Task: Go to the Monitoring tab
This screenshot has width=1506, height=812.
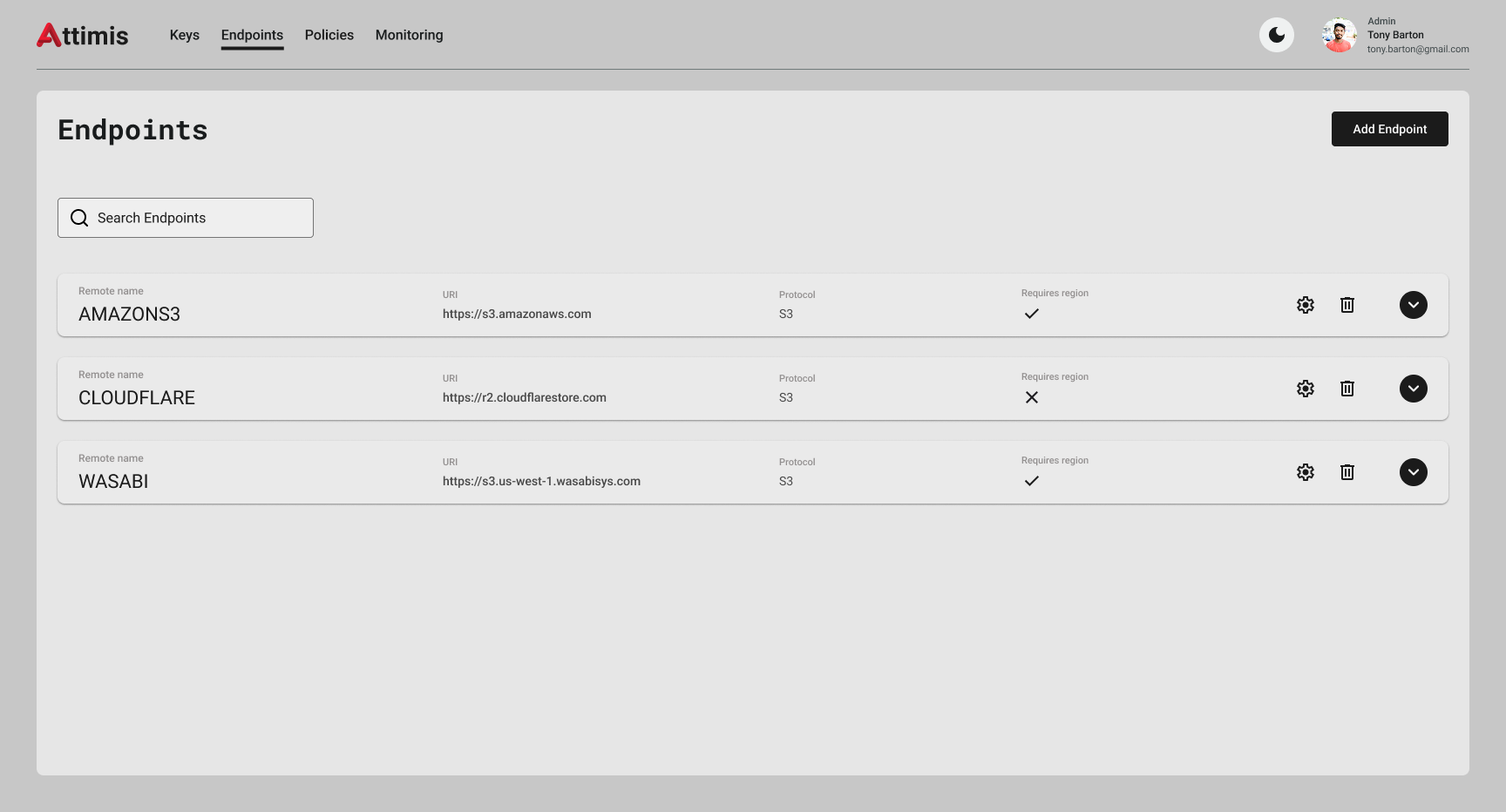Action: click(x=409, y=35)
